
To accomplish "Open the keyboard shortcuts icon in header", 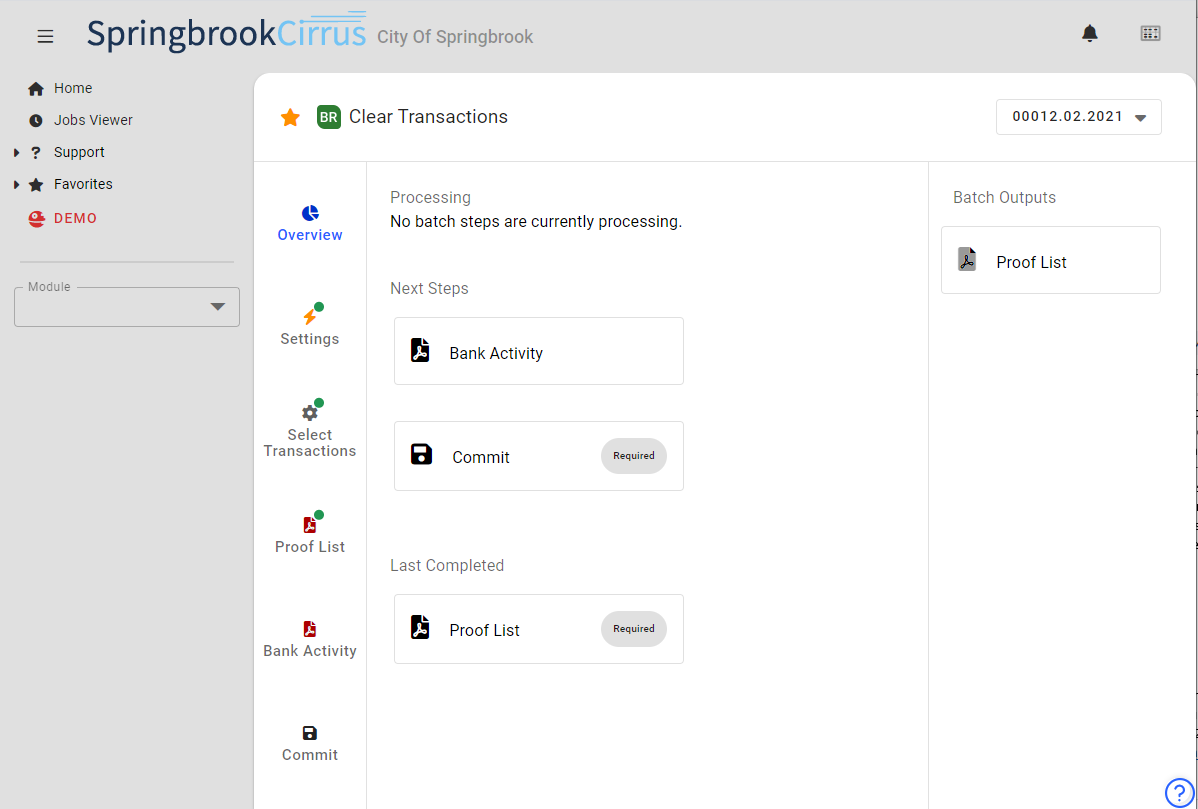I will pos(1150,34).
